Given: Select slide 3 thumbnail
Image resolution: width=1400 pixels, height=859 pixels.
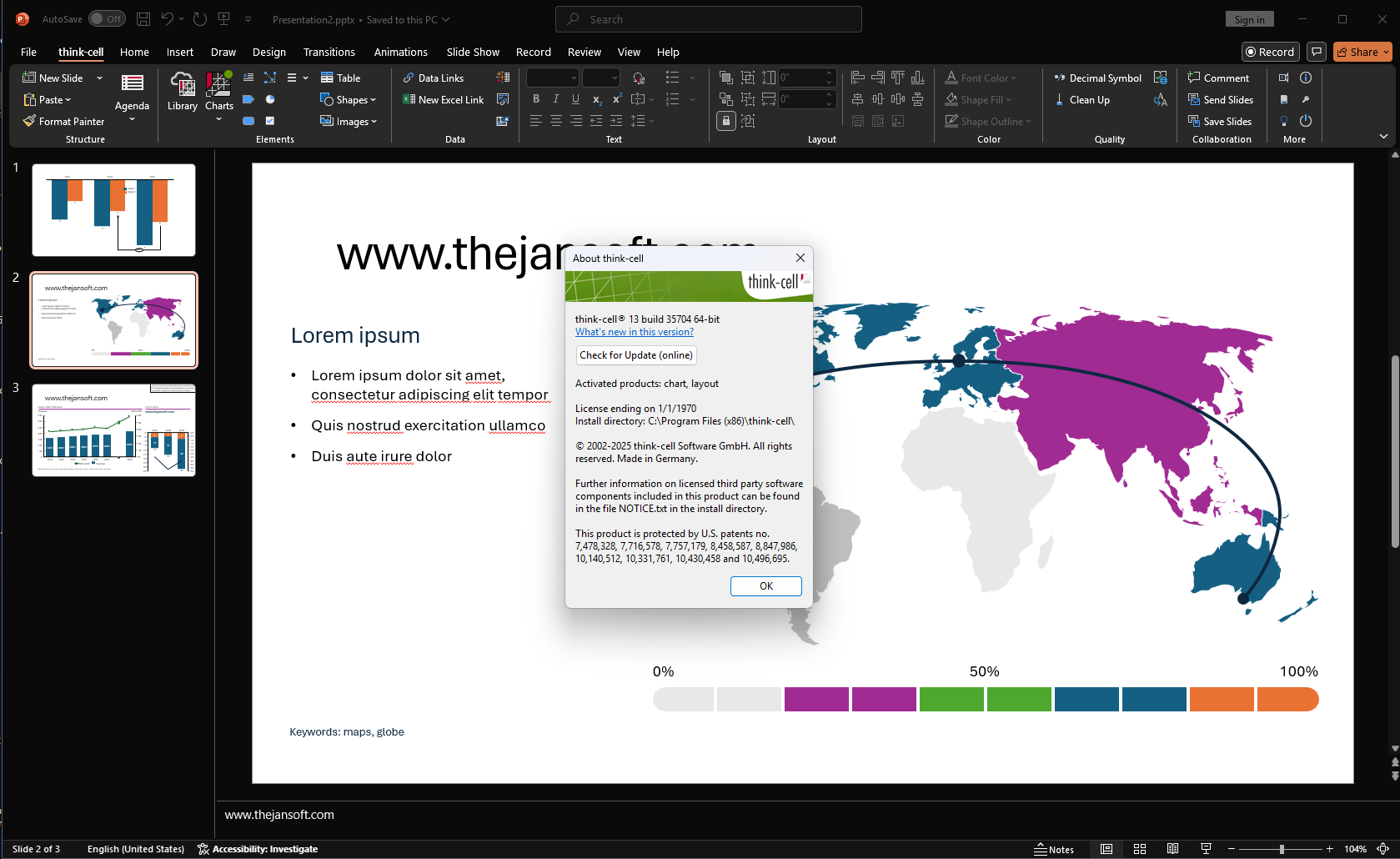Looking at the screenshot, I should click(113, 430).
